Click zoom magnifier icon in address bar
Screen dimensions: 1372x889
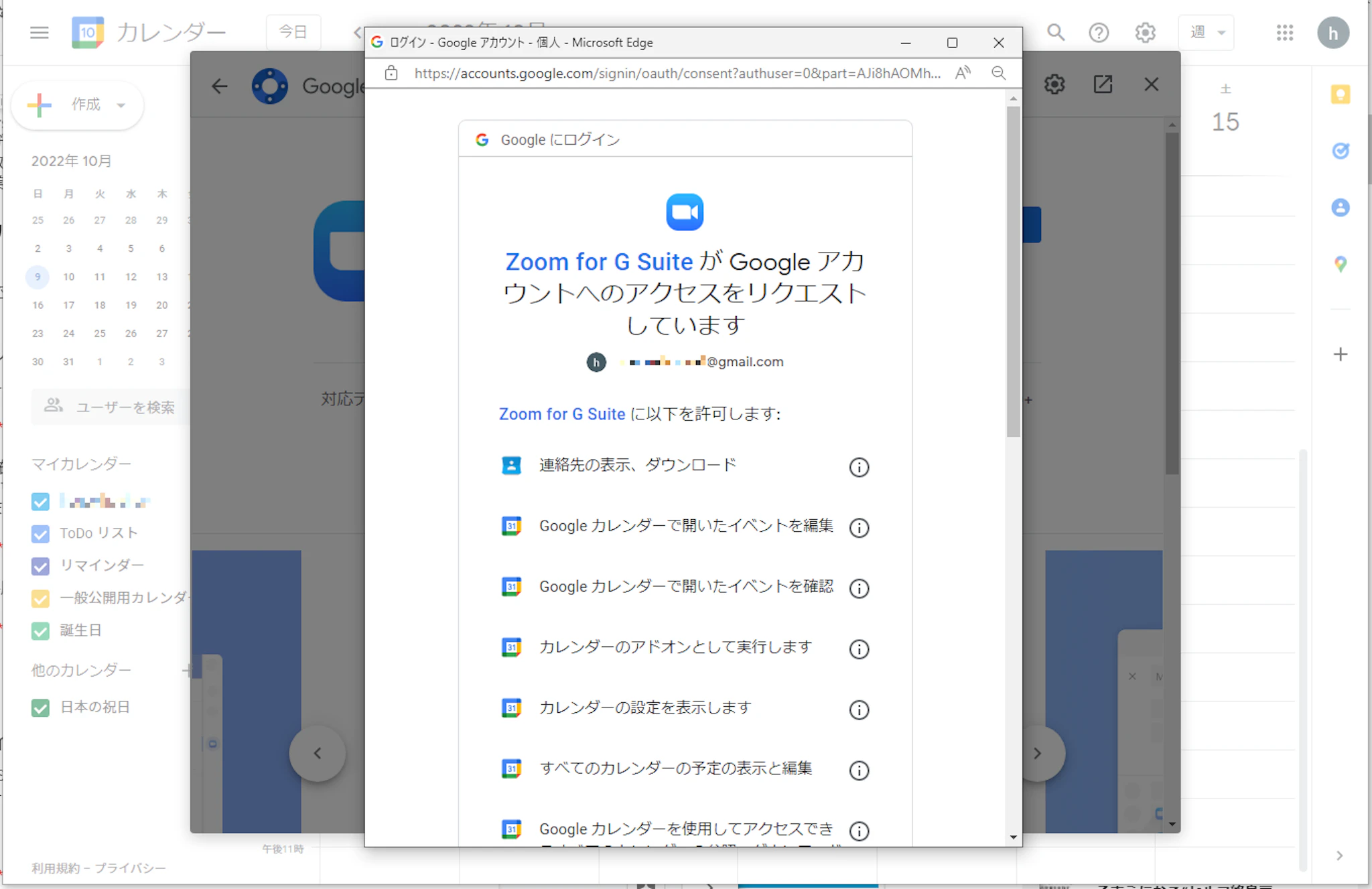[998, 73]
